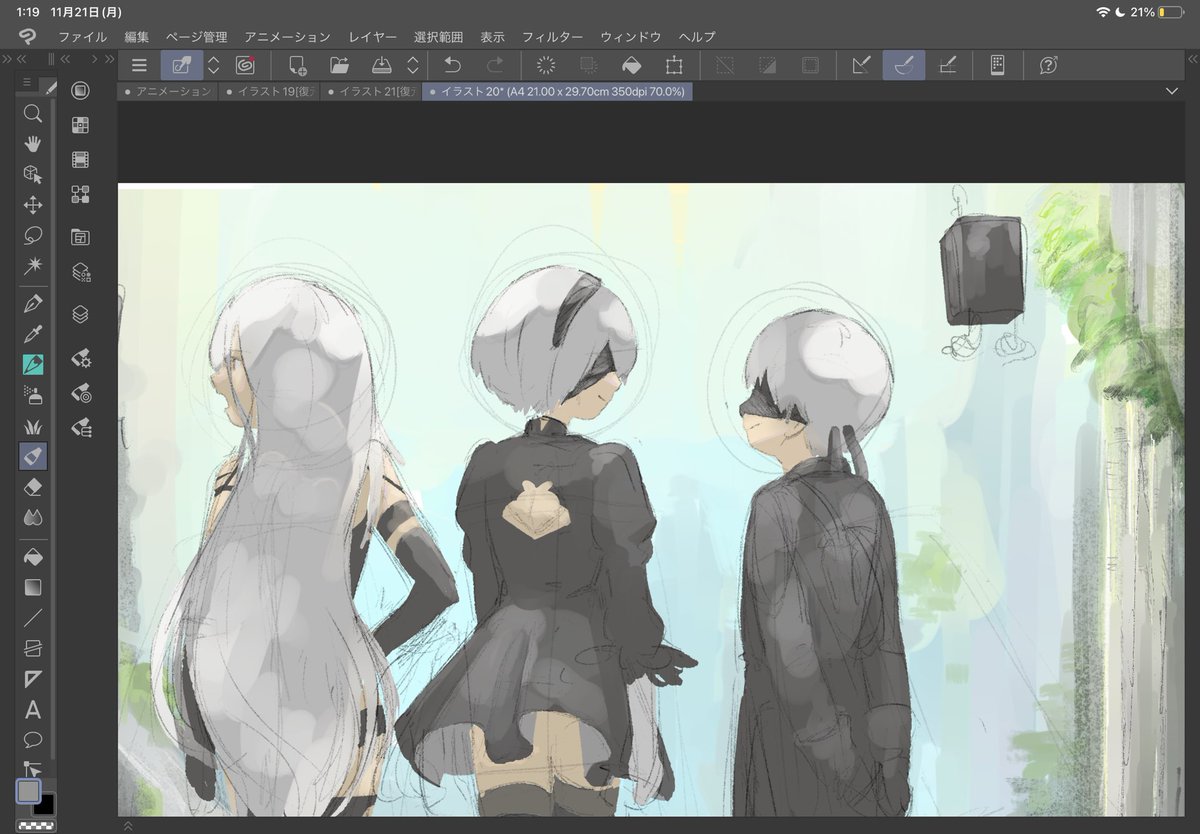Select the Text A tool

33,710
